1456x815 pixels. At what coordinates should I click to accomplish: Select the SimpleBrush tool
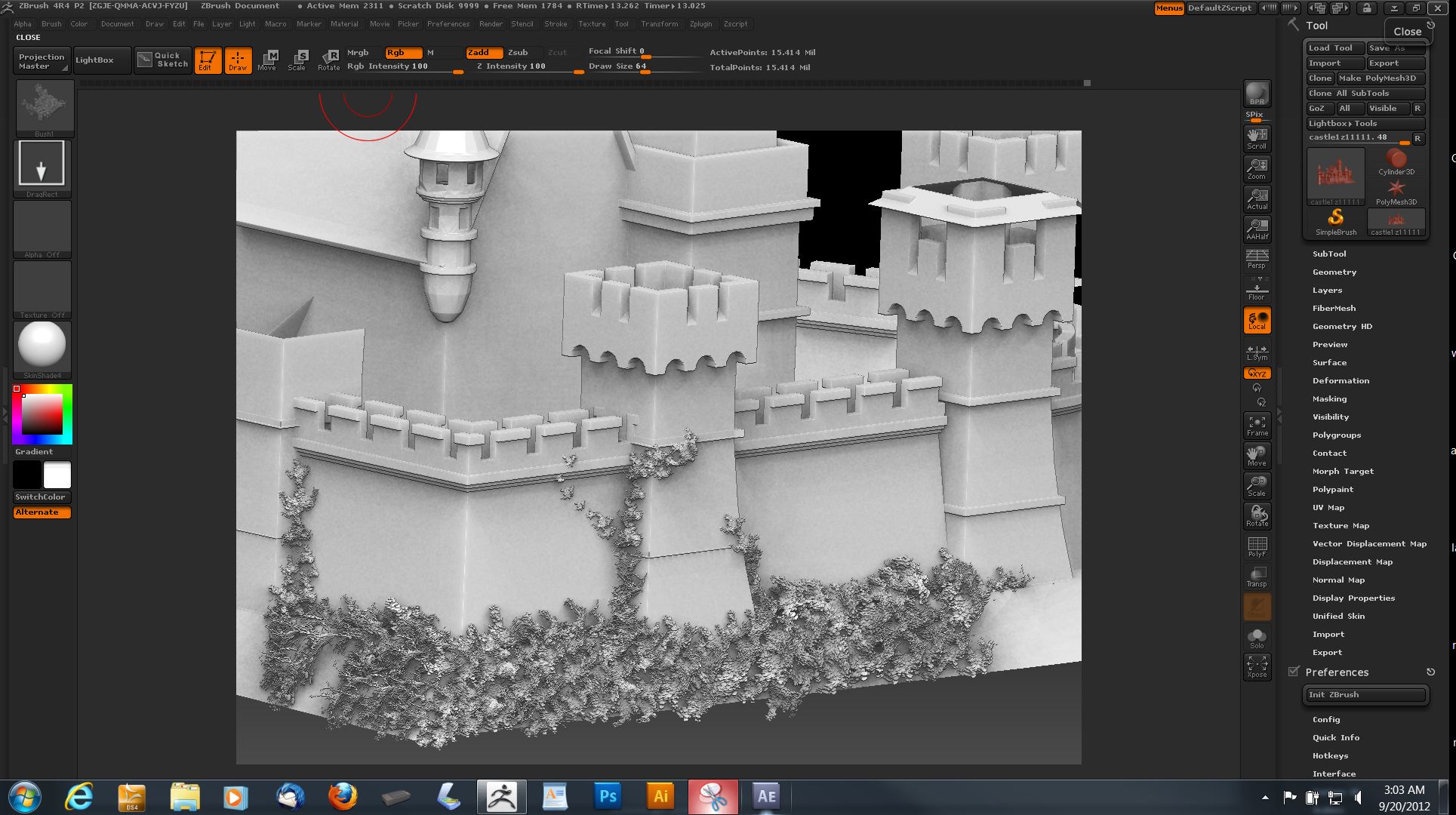[1335, 222]
